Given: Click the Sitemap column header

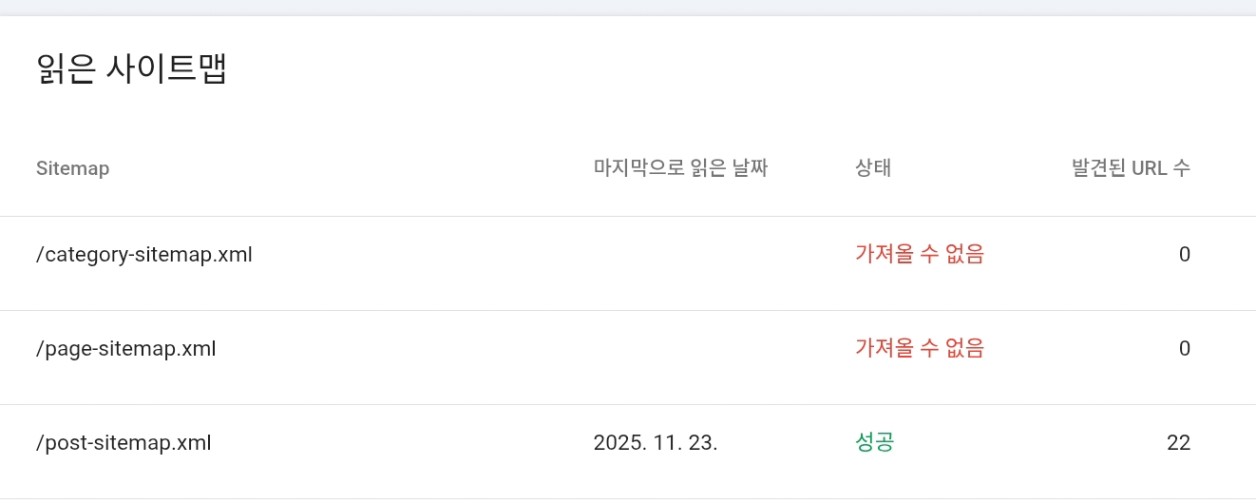Looking at the screenshot, I should pyautogui.click(x=72, y=168).
